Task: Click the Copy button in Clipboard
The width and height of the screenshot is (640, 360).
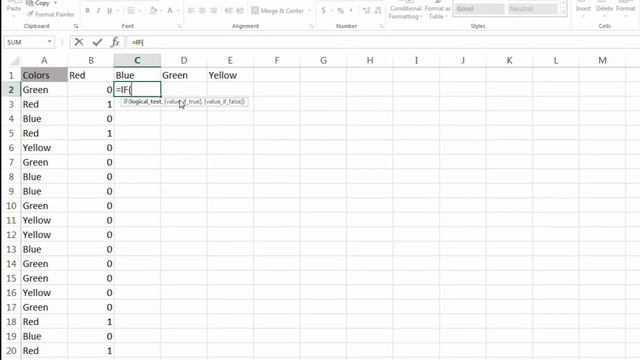Action: pyautogui.click(x=39, y=3)
